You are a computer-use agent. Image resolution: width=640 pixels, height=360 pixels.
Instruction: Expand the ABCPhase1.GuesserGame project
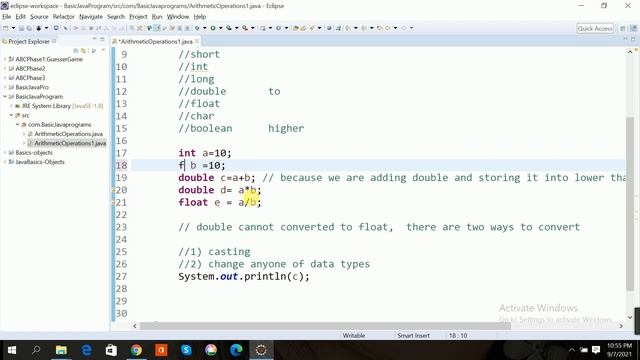(5, 59)
